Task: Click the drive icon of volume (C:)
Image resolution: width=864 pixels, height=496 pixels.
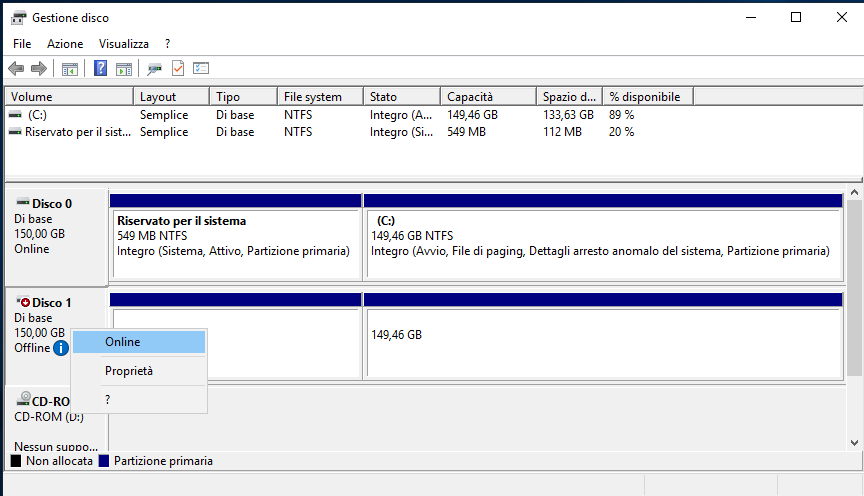Action: 15,115
